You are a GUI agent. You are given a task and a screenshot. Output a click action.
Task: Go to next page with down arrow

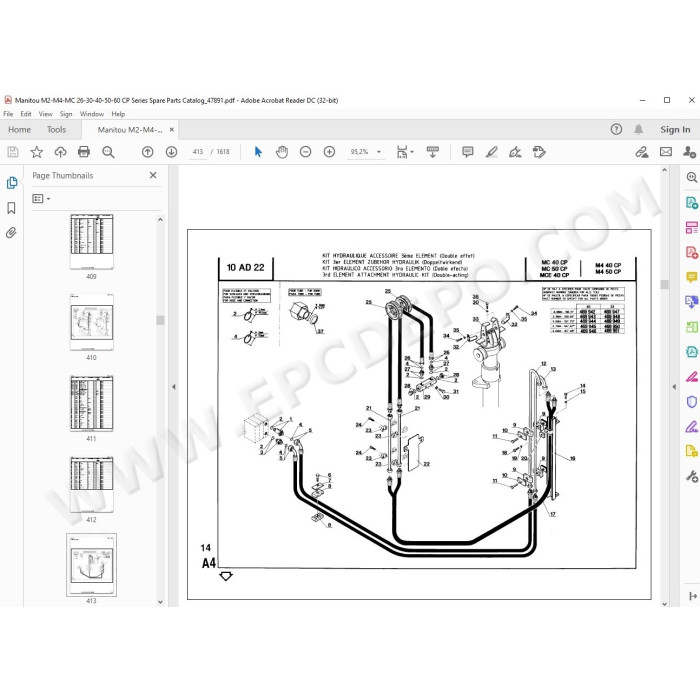click(x=171, y=152)
